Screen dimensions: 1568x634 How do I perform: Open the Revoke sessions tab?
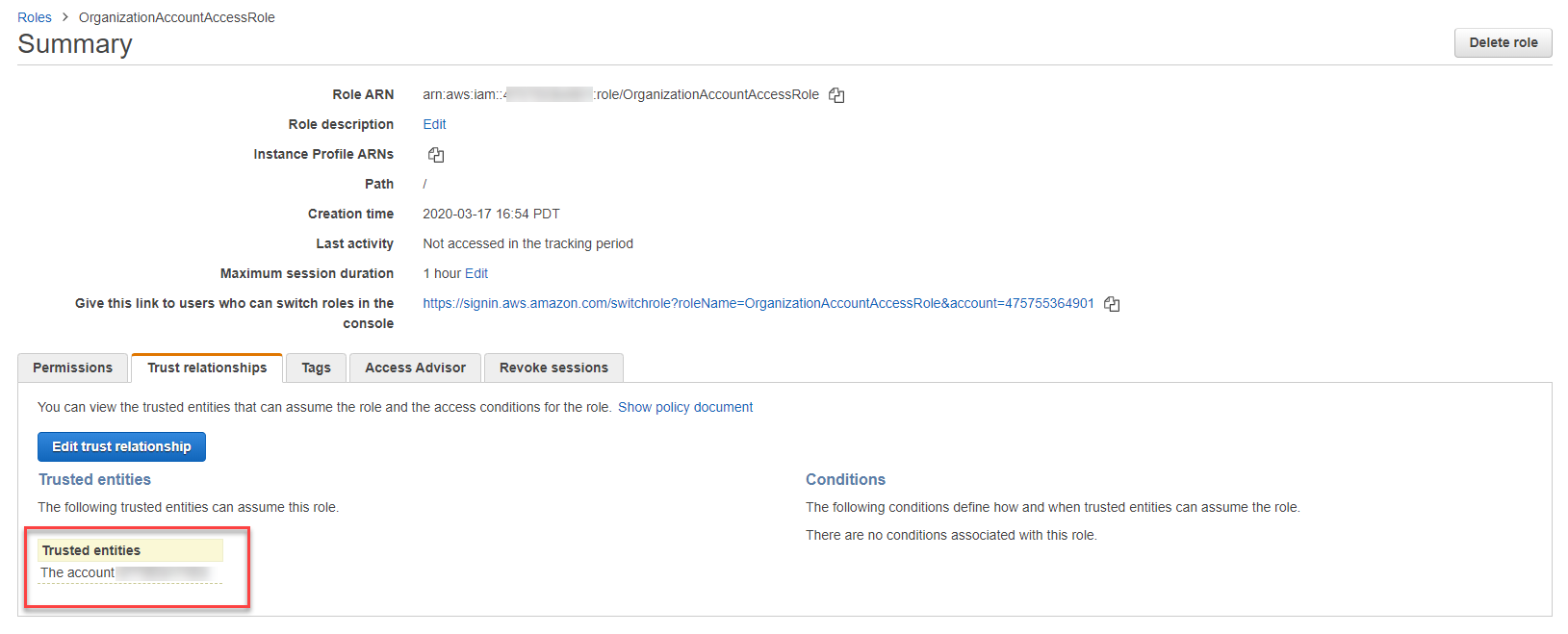[x=553, y=368]
